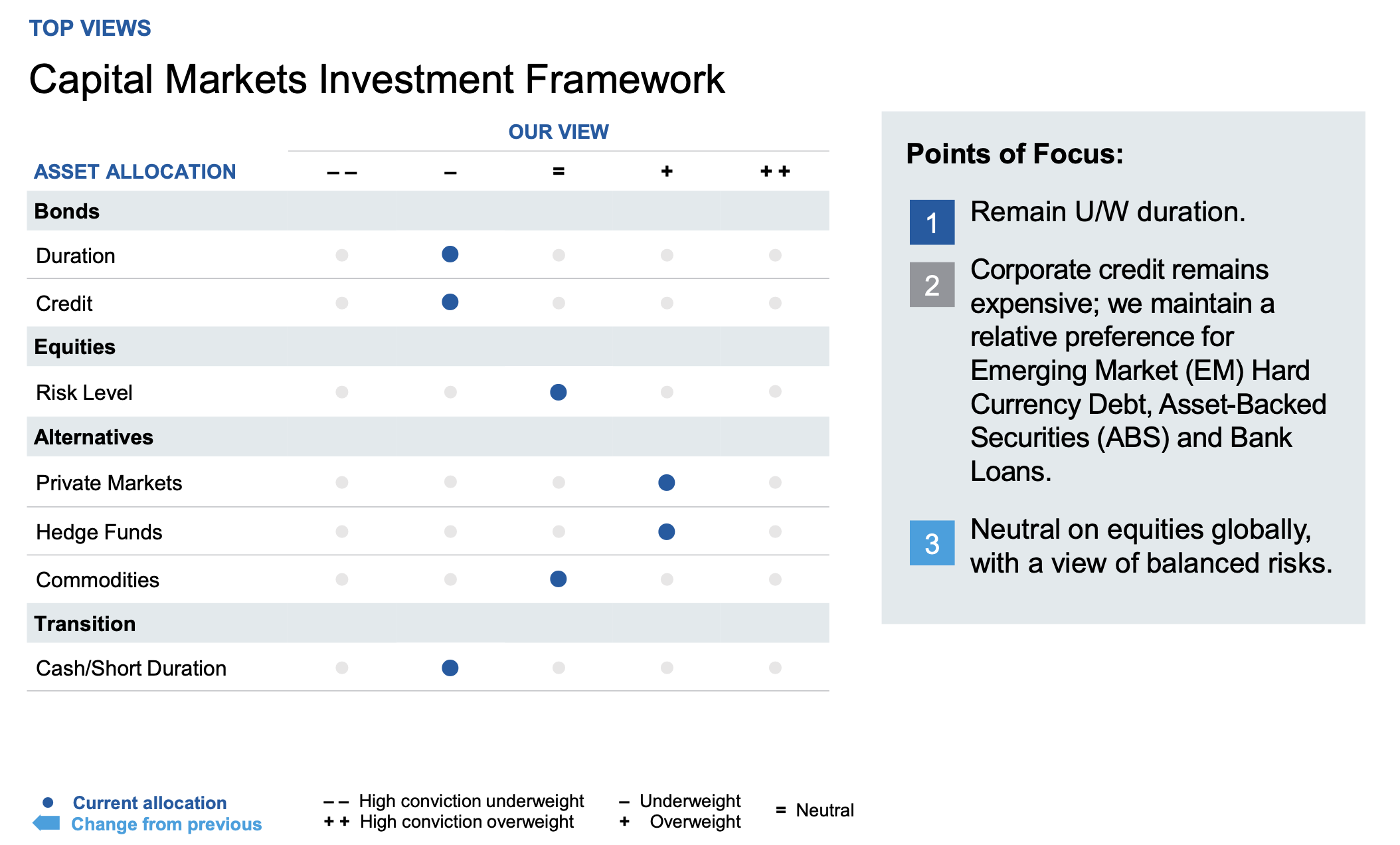Select the blue underweight dot for Duration
The image size is (1400, 845).
pyautogui.click(x=450, y=254)
